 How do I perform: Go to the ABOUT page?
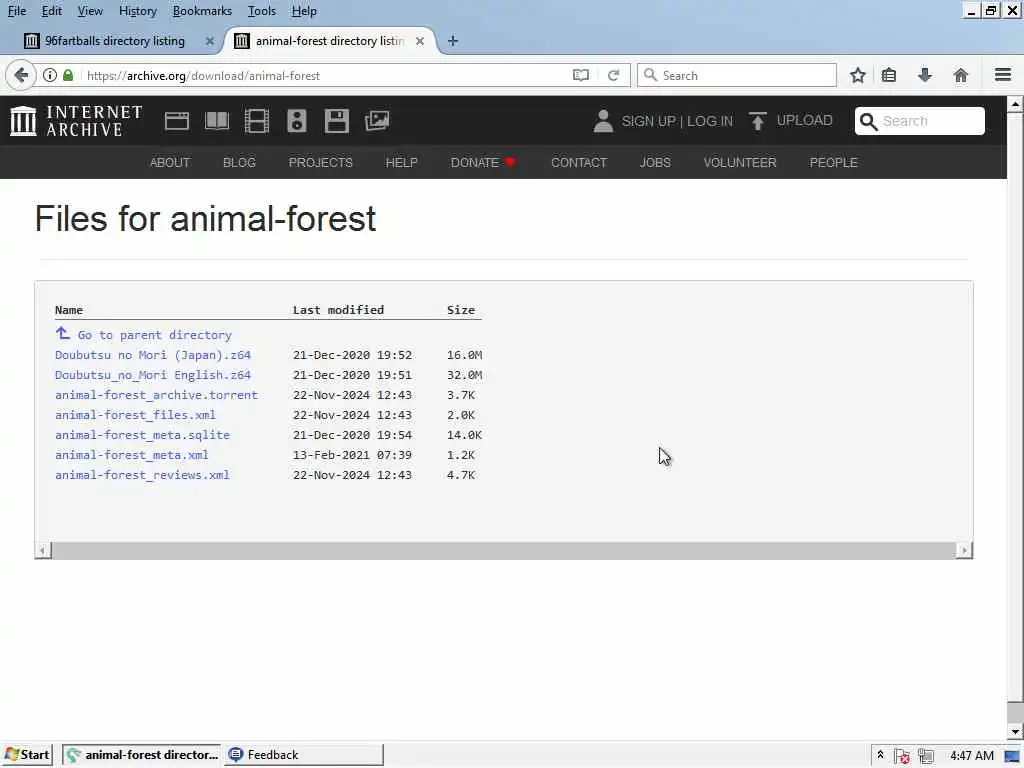pyautogui.click(x=170, y=163)
